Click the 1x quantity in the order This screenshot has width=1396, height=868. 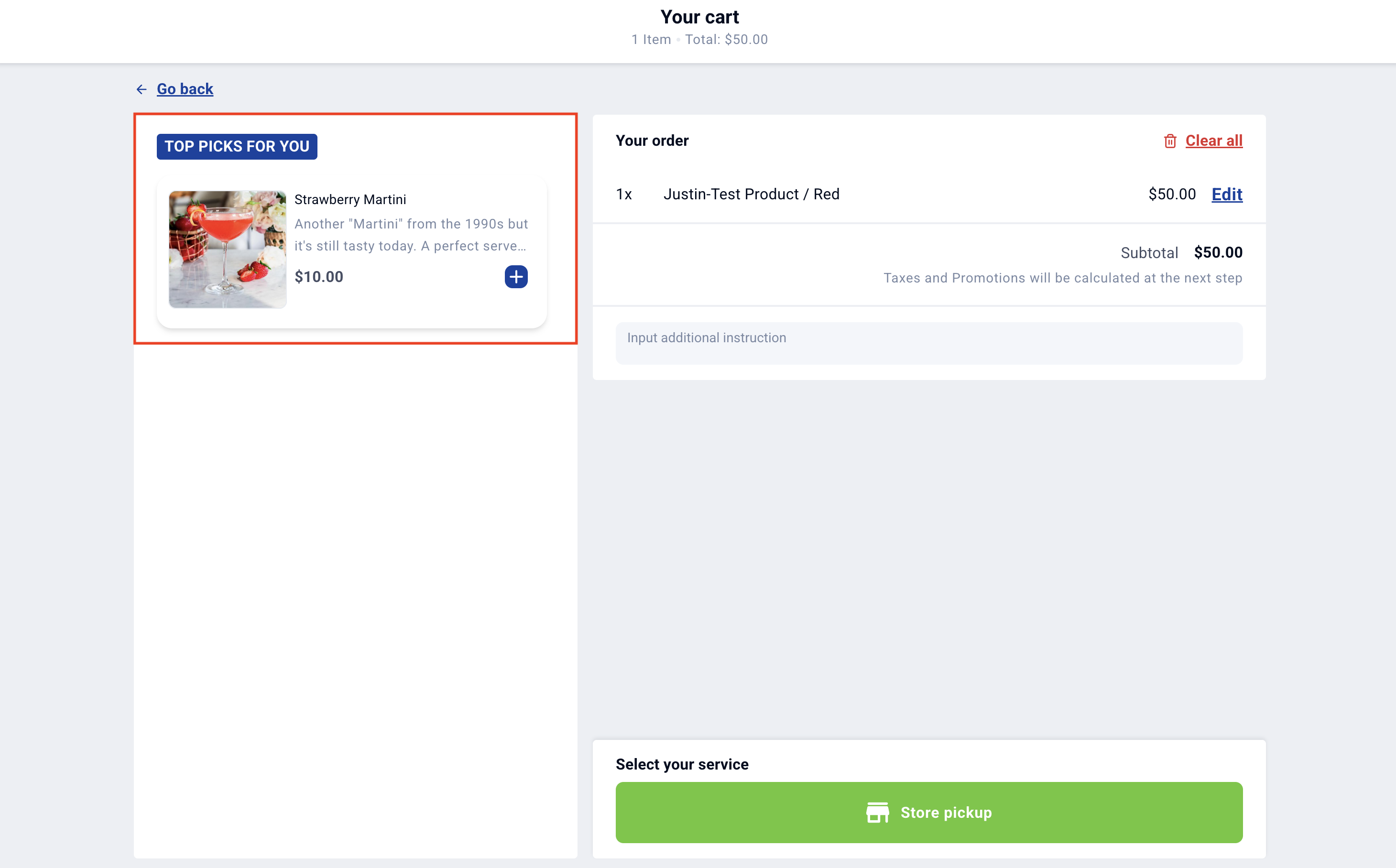623,195
